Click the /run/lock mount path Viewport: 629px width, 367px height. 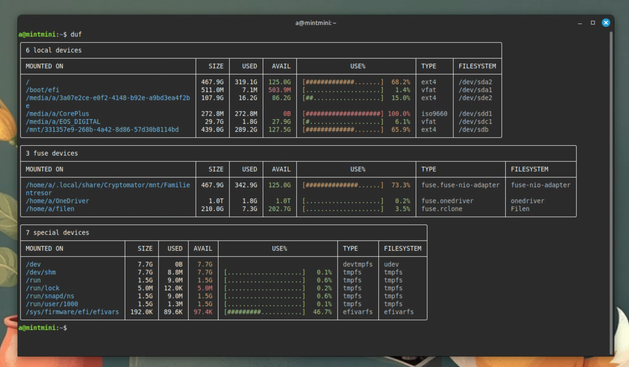tap(43, 288)
